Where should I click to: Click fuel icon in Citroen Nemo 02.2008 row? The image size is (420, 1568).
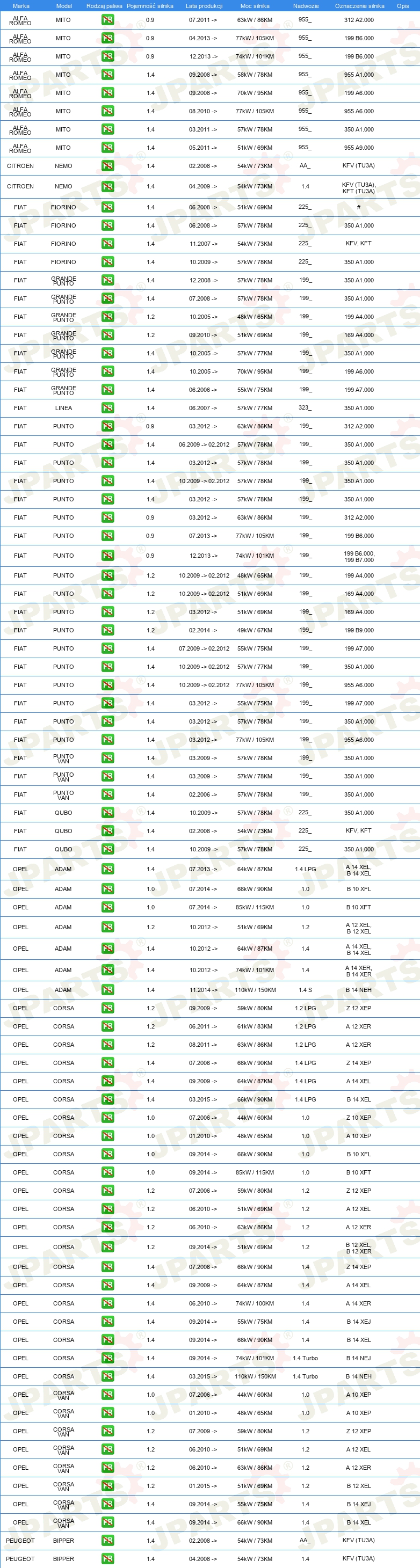click(108, 165)
